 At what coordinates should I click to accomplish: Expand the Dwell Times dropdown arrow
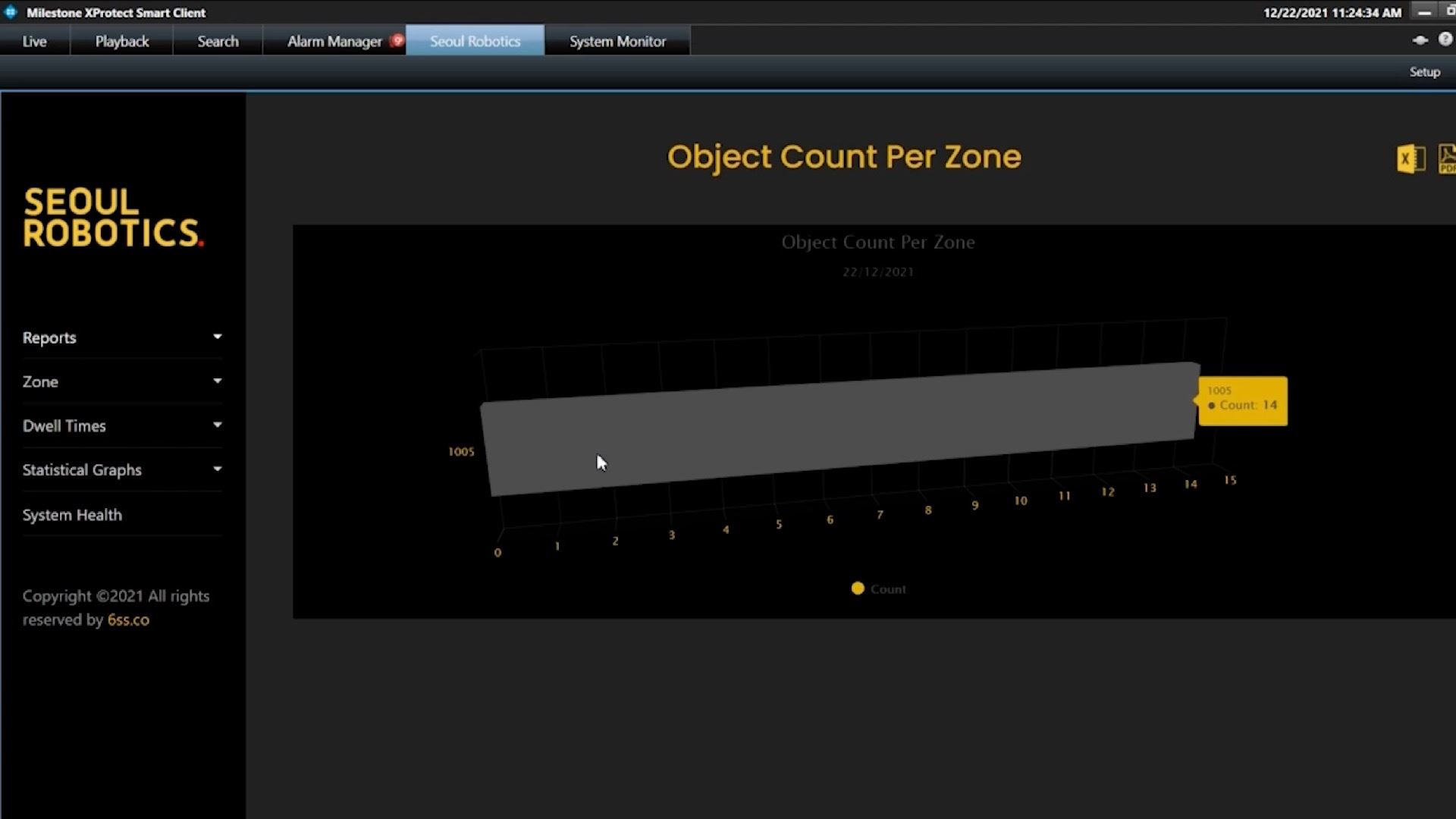click(x=218, y=425)
